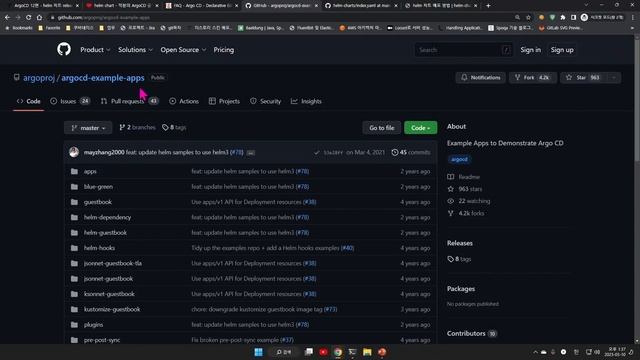Viewport: 640px width, 360px height.
Task: Open Chrome from the taskbar
Action: pyautogui.click(x=338, y=352)
